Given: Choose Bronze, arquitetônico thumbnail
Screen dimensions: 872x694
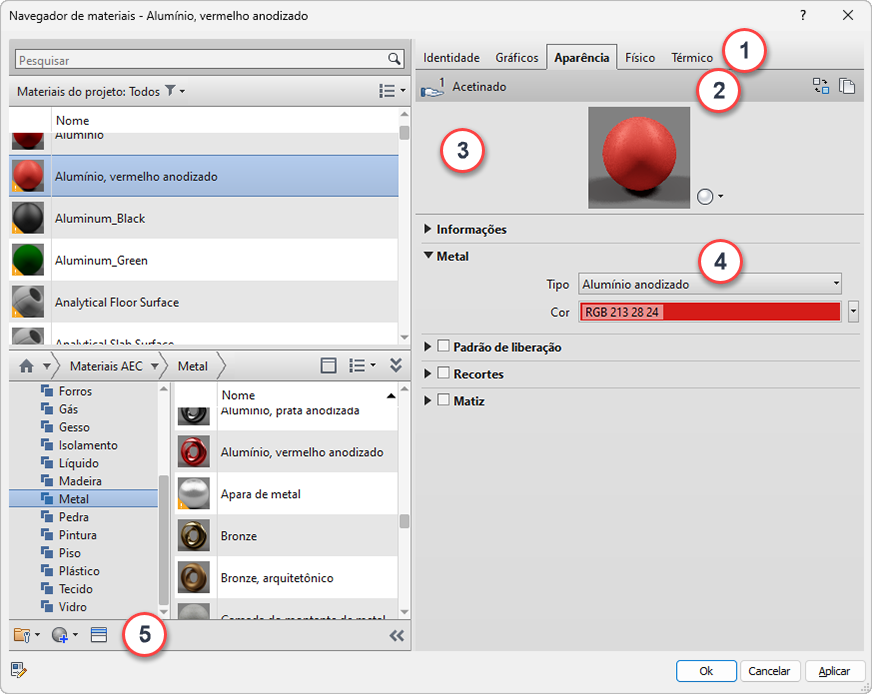Looking at the screenshot, I should pyautogui.click(x=194, y=577).
